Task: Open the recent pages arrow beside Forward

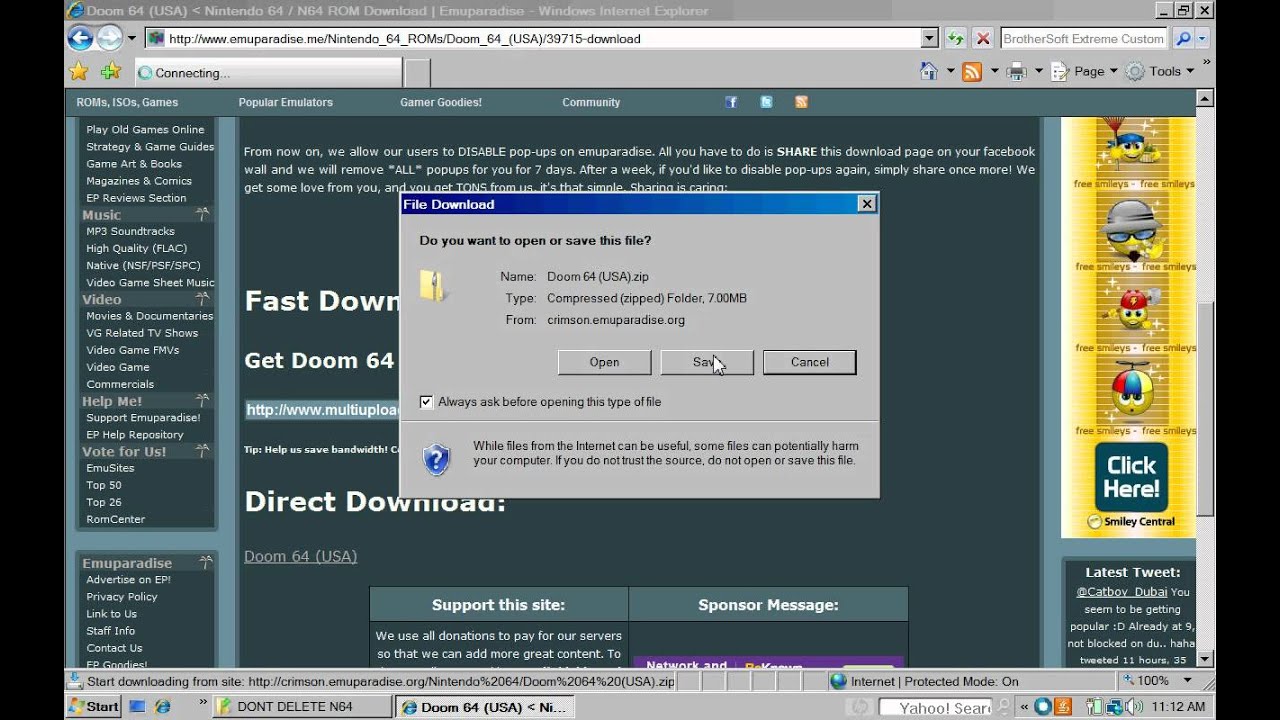Action: point(131,39)
